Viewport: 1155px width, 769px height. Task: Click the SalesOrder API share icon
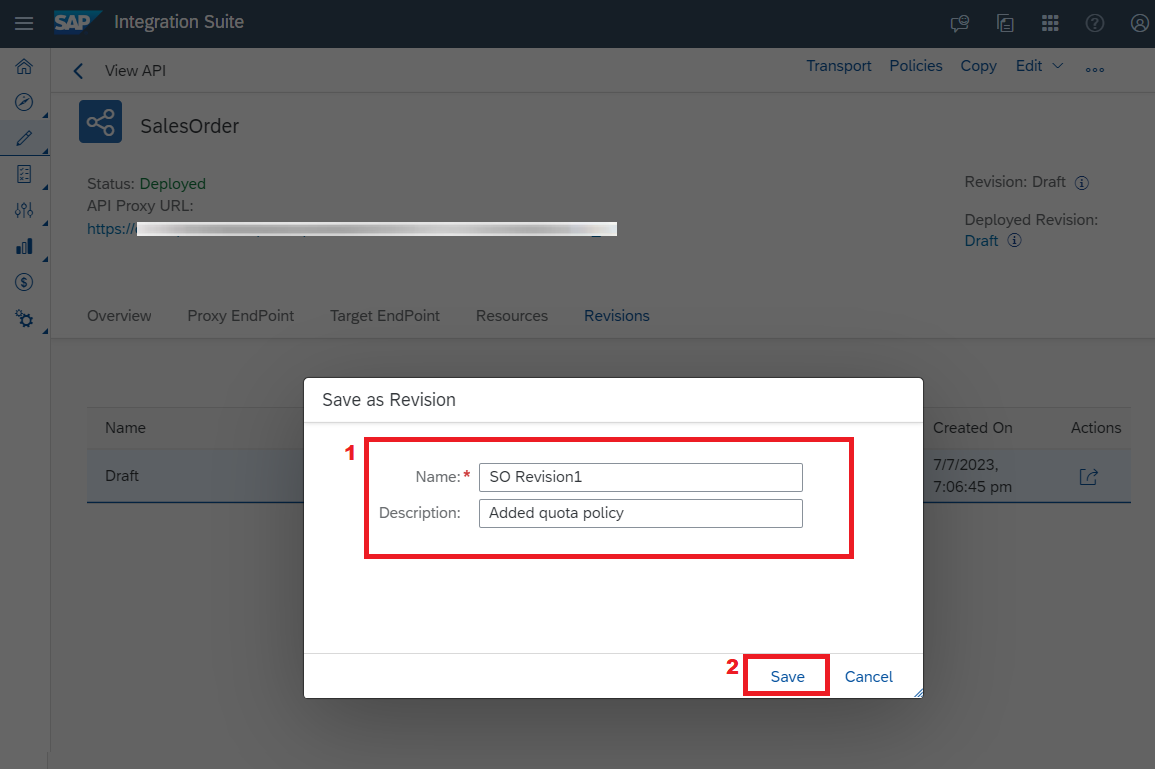tap(100, 122)
